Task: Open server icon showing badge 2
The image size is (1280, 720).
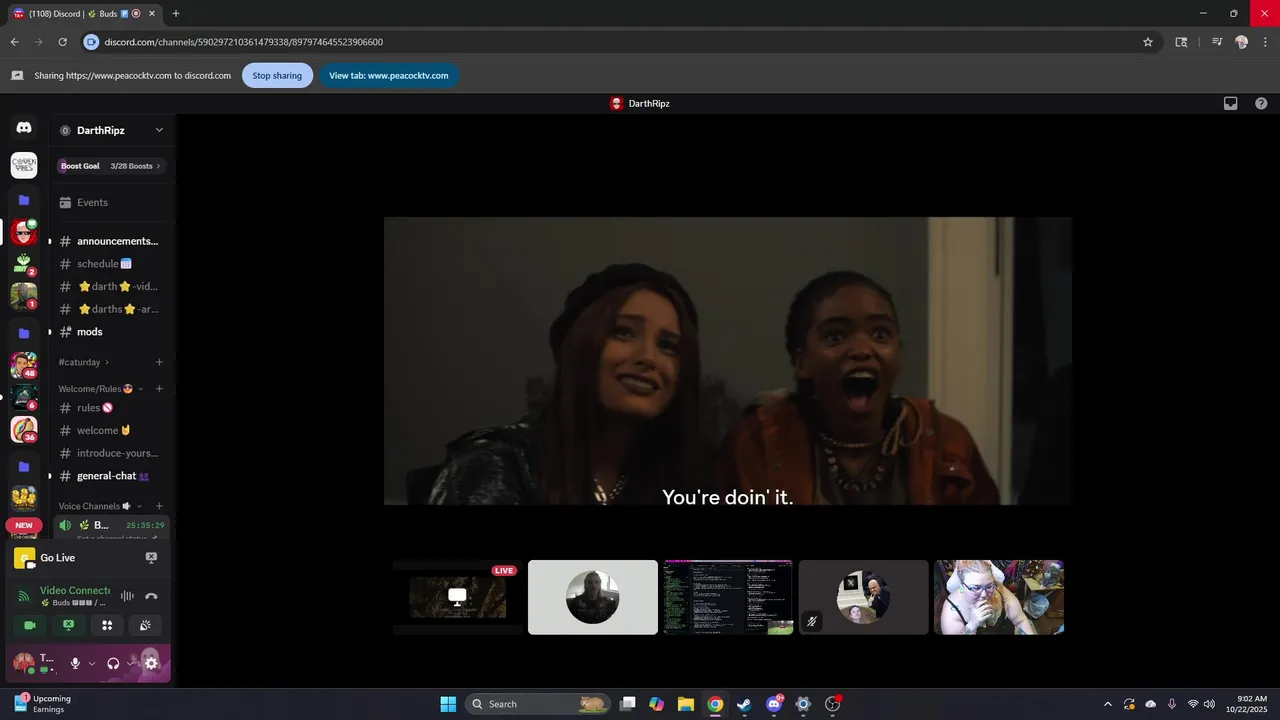Action: 24,264
